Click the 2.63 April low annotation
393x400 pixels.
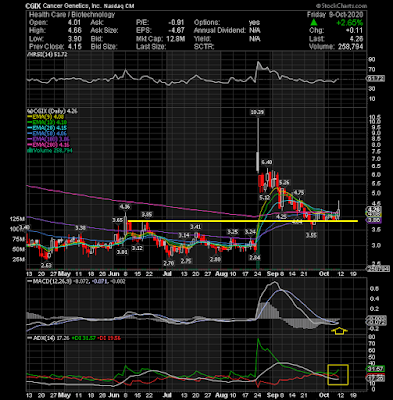point(46,265)
